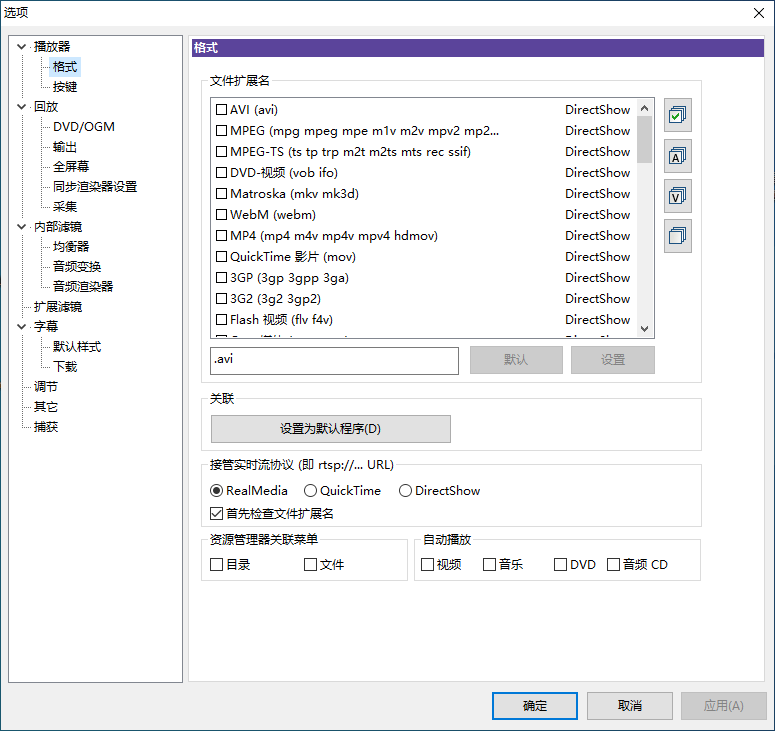775x731 pixels.
Task: Click the clear-all formats empty-box icon
Action: [x=678, y=236]
